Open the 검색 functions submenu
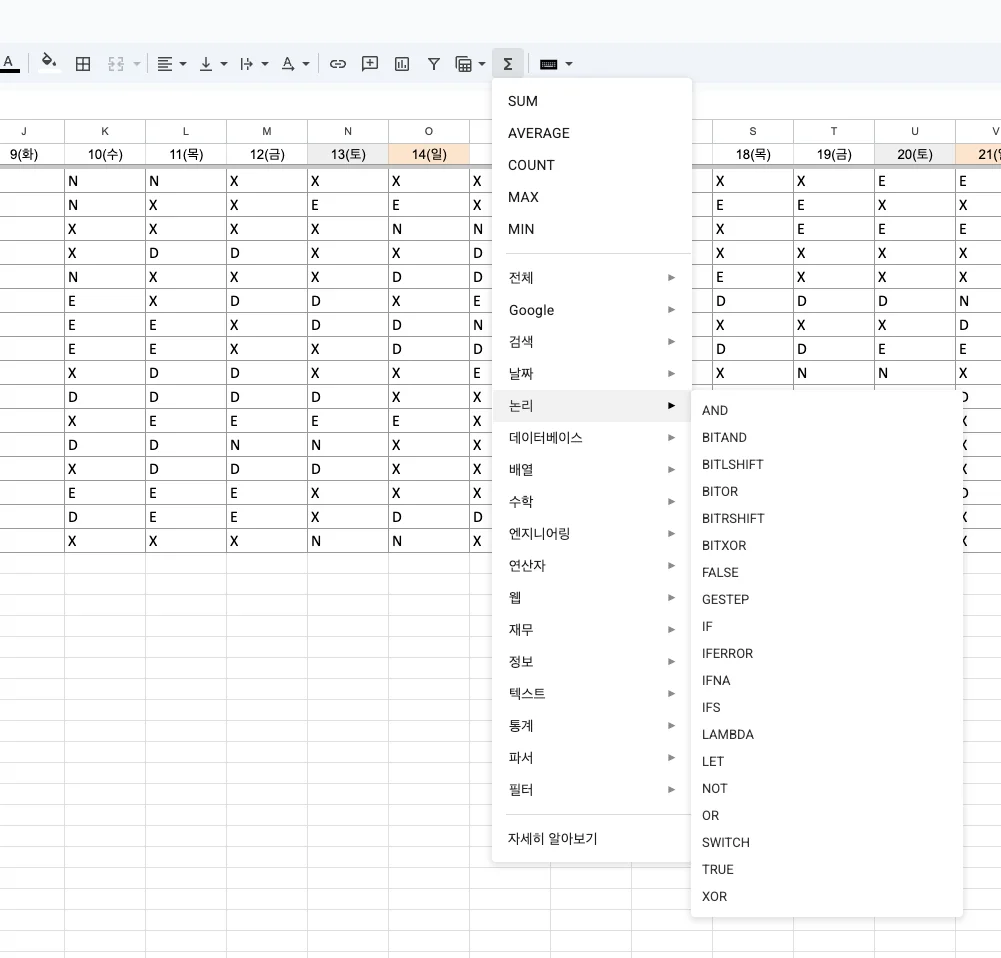The width and height of the screenshot is (1001, 958). [x=592, y=341]
